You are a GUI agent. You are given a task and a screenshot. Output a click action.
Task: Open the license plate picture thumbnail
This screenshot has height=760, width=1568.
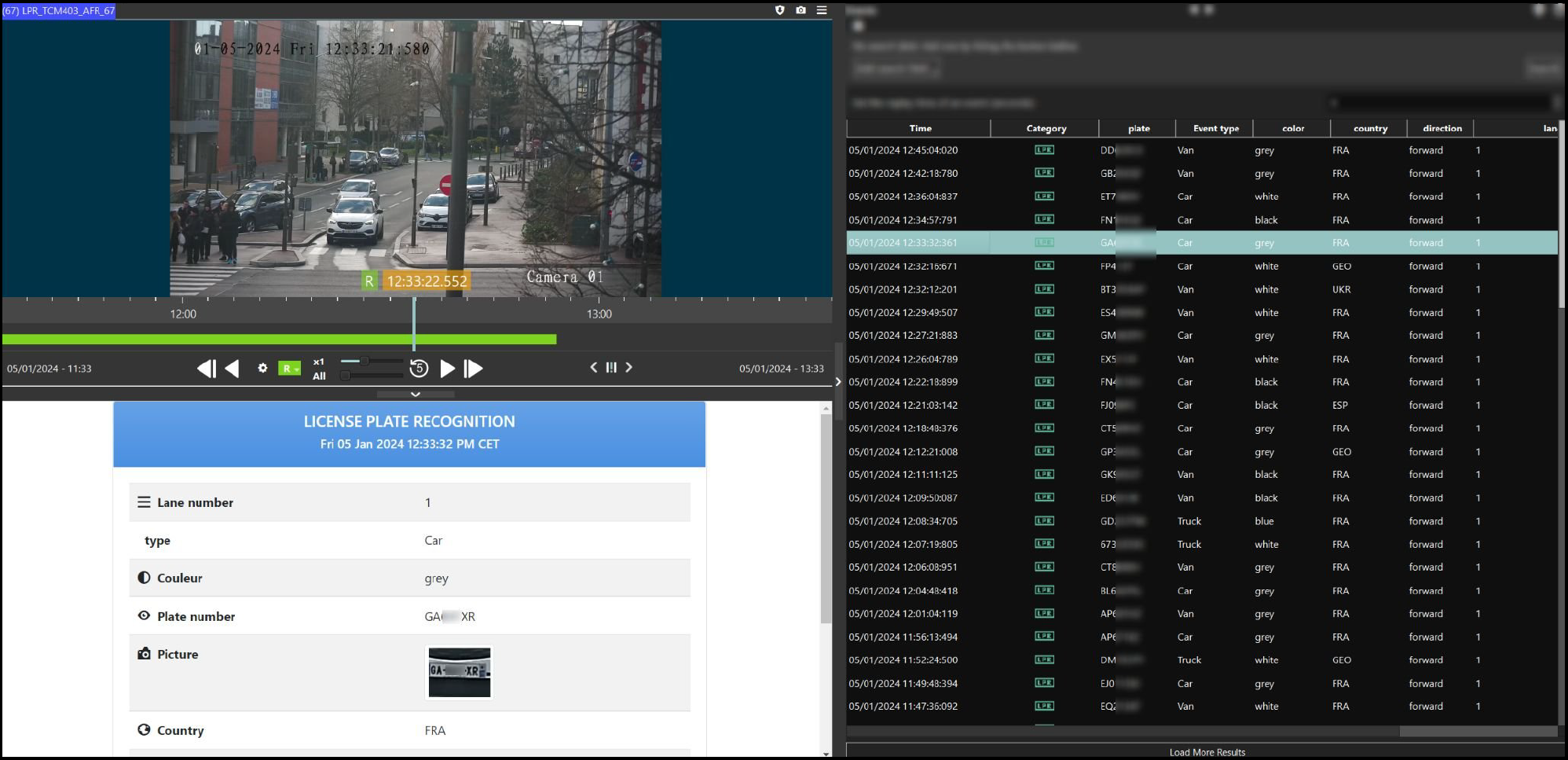click(460, 672)
